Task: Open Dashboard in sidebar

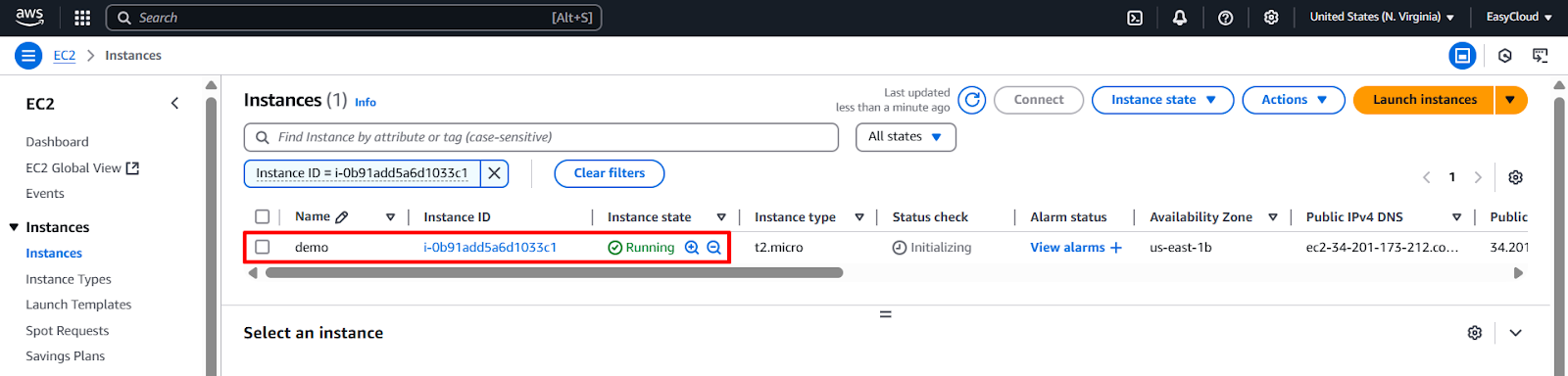Action: click(57, 142)
